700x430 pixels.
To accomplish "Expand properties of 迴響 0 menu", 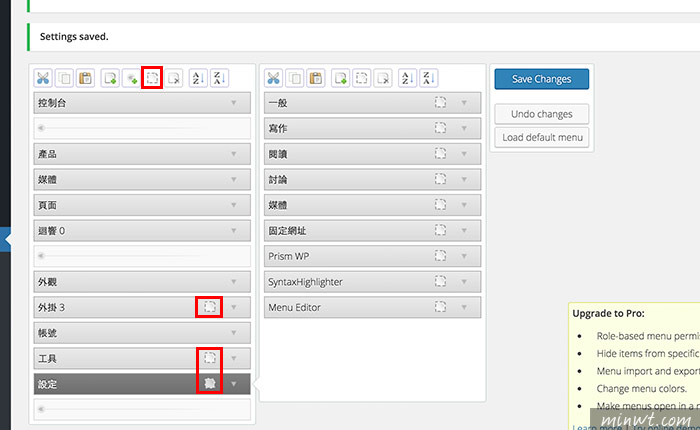I will (x=233, y=231).
